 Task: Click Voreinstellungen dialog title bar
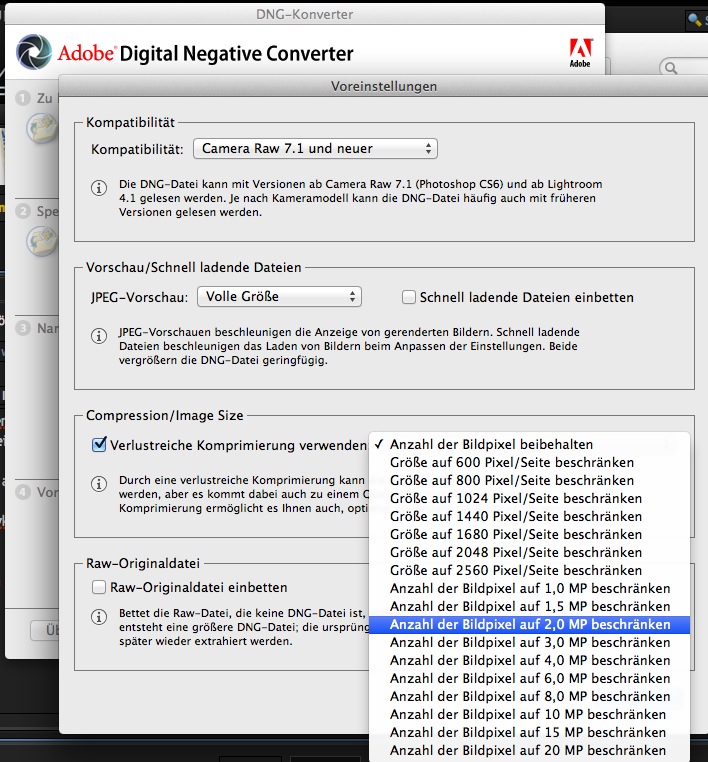(383, 86)
